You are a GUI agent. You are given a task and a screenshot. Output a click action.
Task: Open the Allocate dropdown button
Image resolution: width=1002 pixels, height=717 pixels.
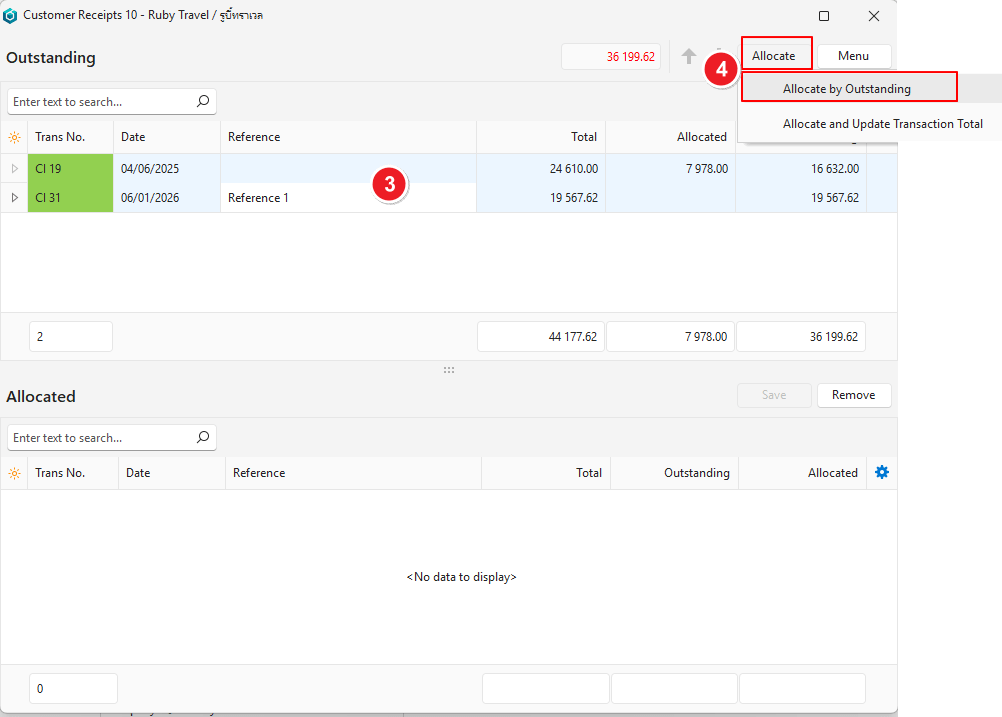[775, 56]
